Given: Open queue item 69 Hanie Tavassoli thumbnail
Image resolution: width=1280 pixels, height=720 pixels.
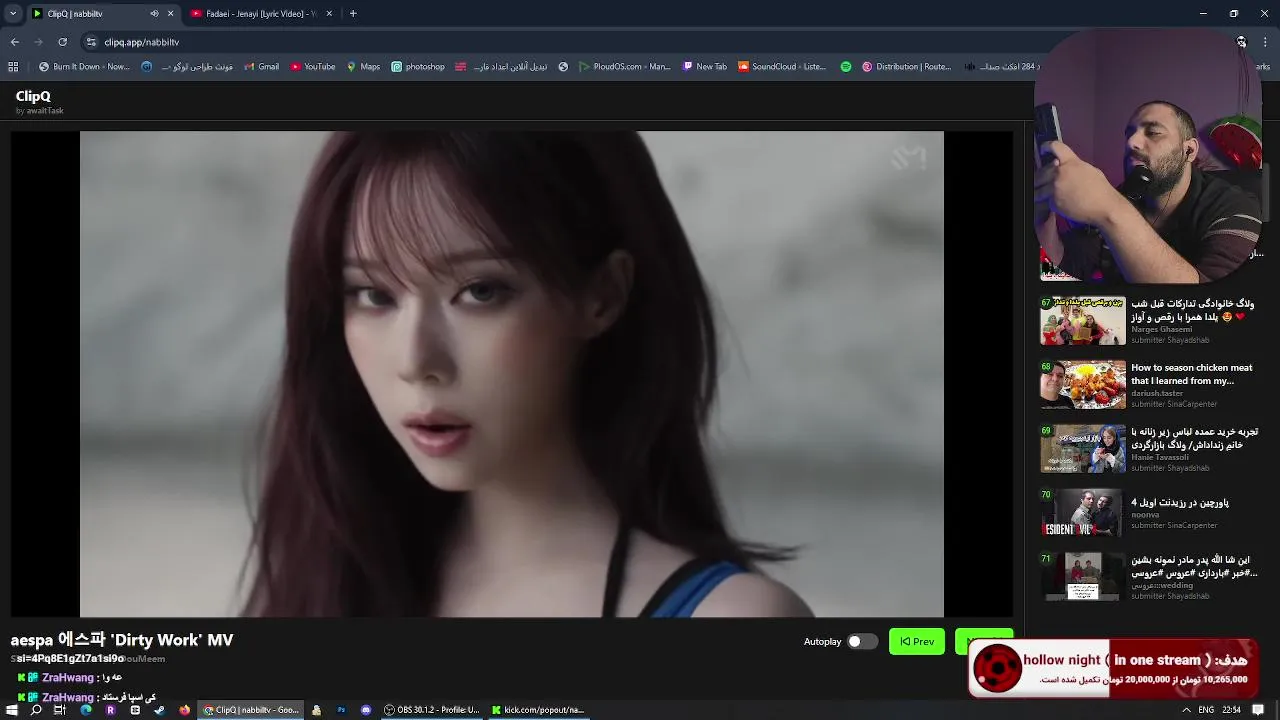Looking at the screenshot, I should point(1083,449).
